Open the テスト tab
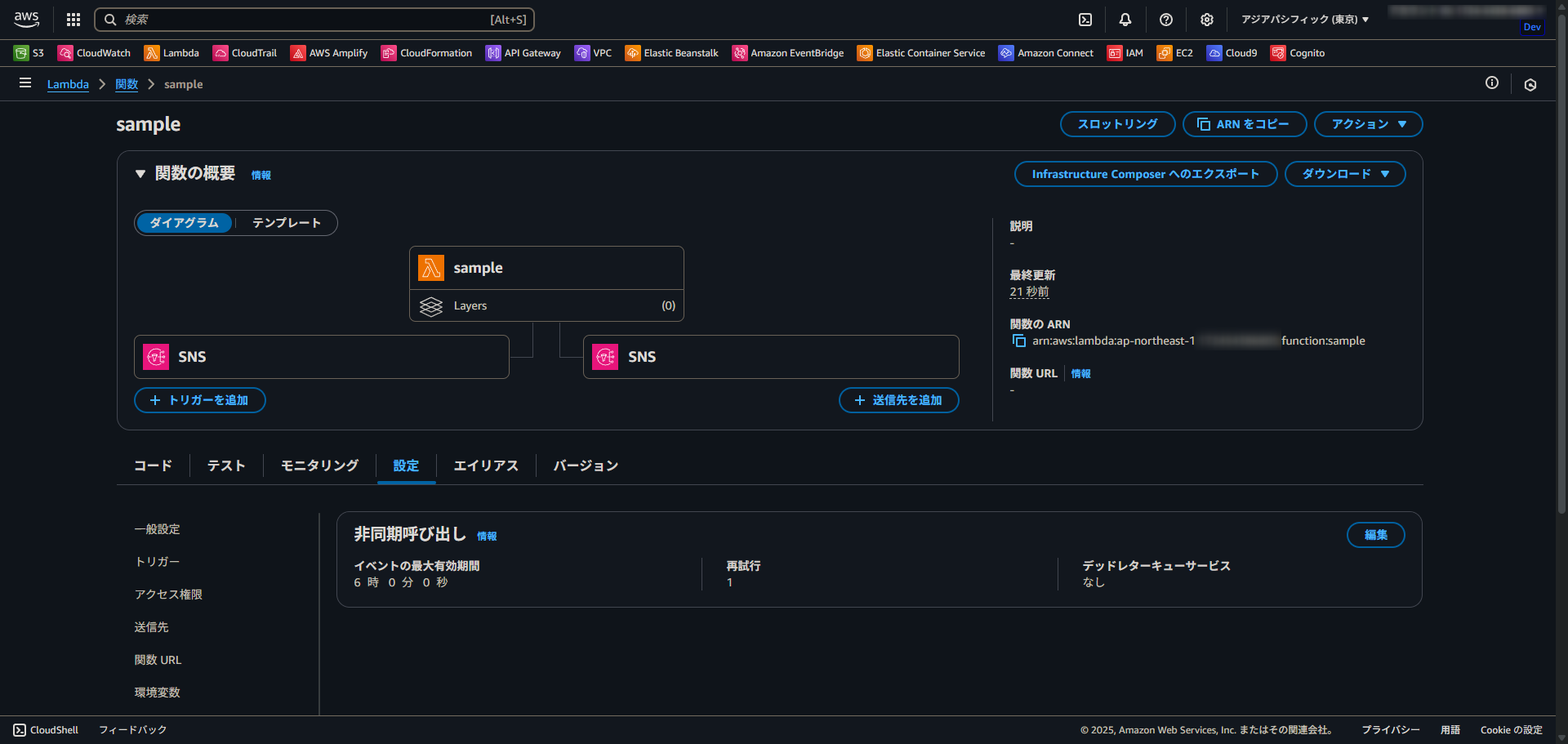This screenshot has height=744, width=1568. 226,466
